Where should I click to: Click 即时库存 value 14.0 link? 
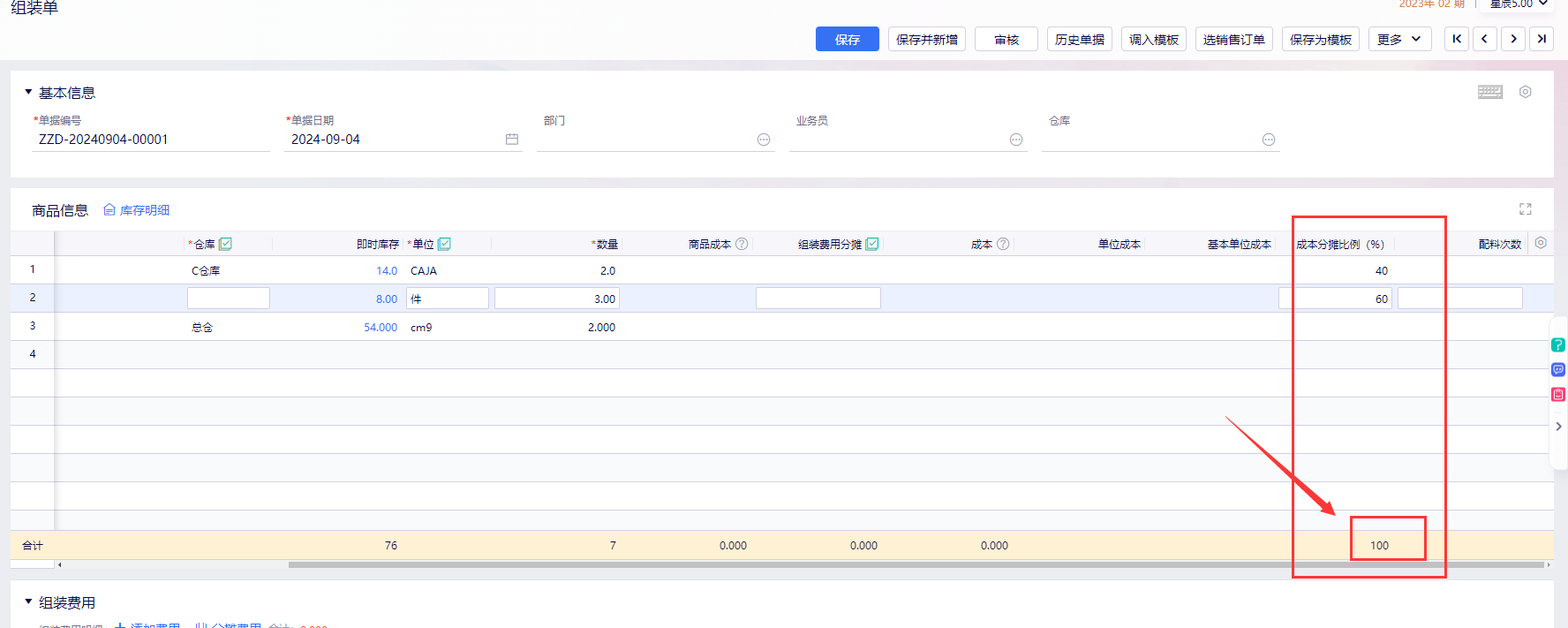click(387, 271)
